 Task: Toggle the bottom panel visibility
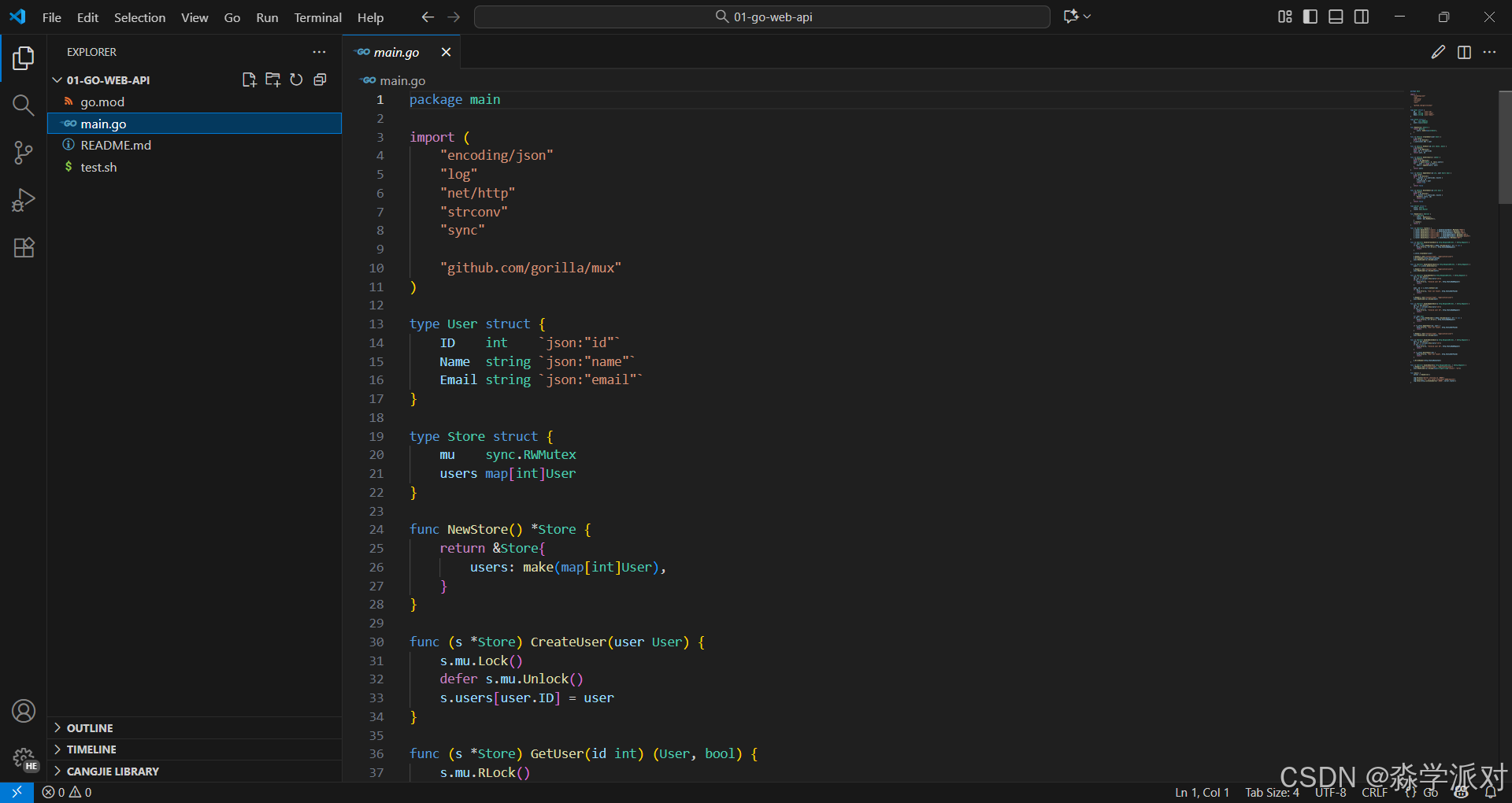[x=1336, y=17]
